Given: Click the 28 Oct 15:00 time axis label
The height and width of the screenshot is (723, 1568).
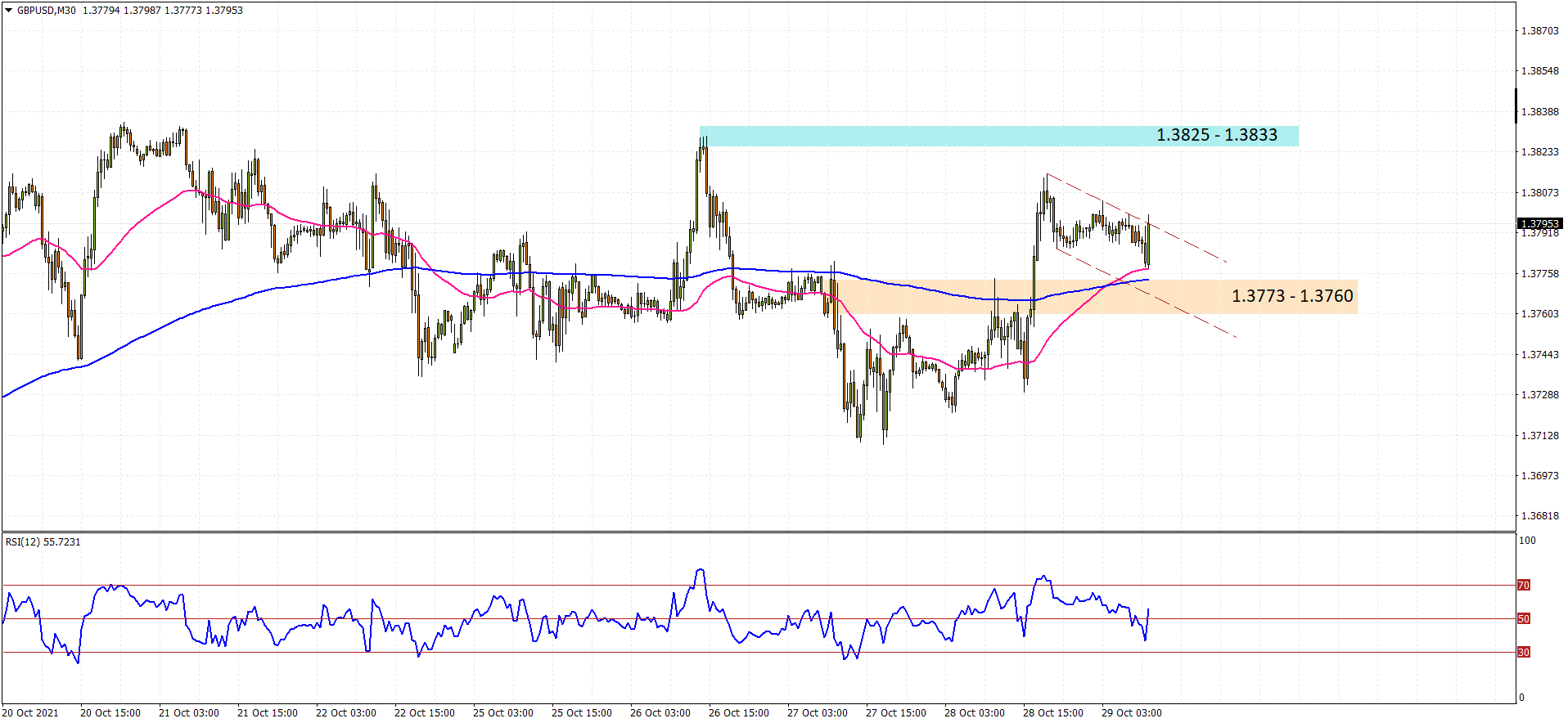Looking at the screenshot, I should click(x=1053, y=713).
